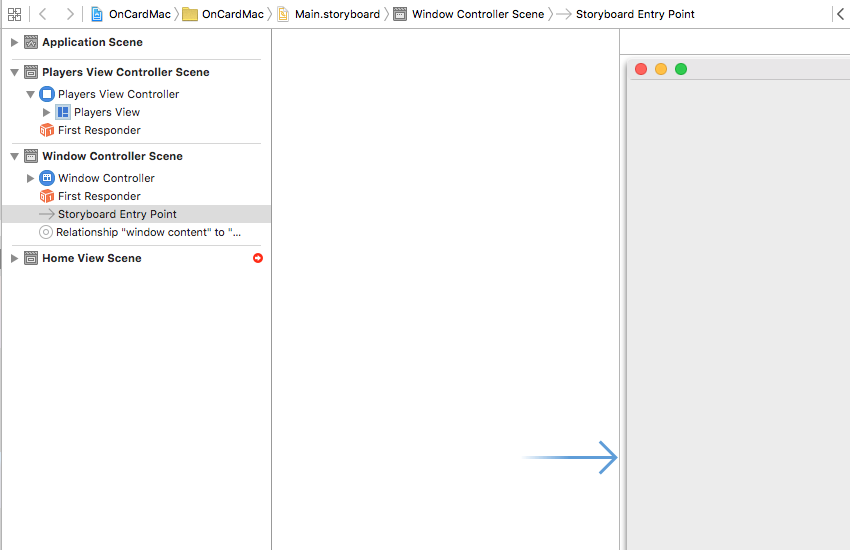850x550 pixels.
Task: Select the Window Controller Scene row
Action: tap(136, 156)
